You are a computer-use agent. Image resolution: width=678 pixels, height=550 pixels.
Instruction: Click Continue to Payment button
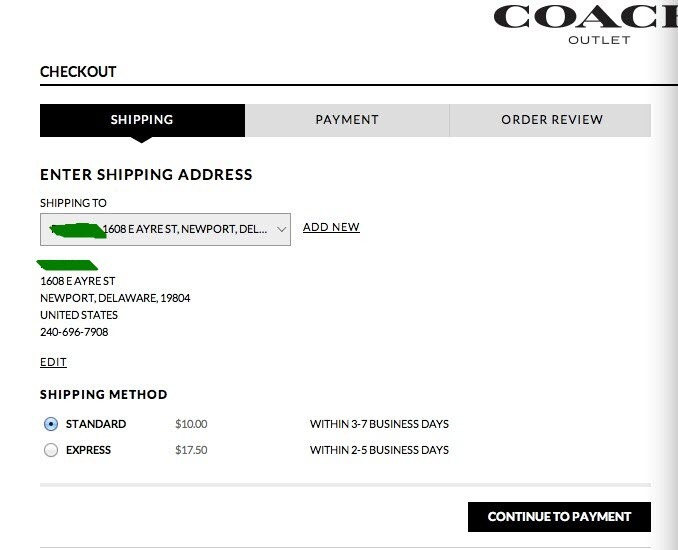click(559, 517)
